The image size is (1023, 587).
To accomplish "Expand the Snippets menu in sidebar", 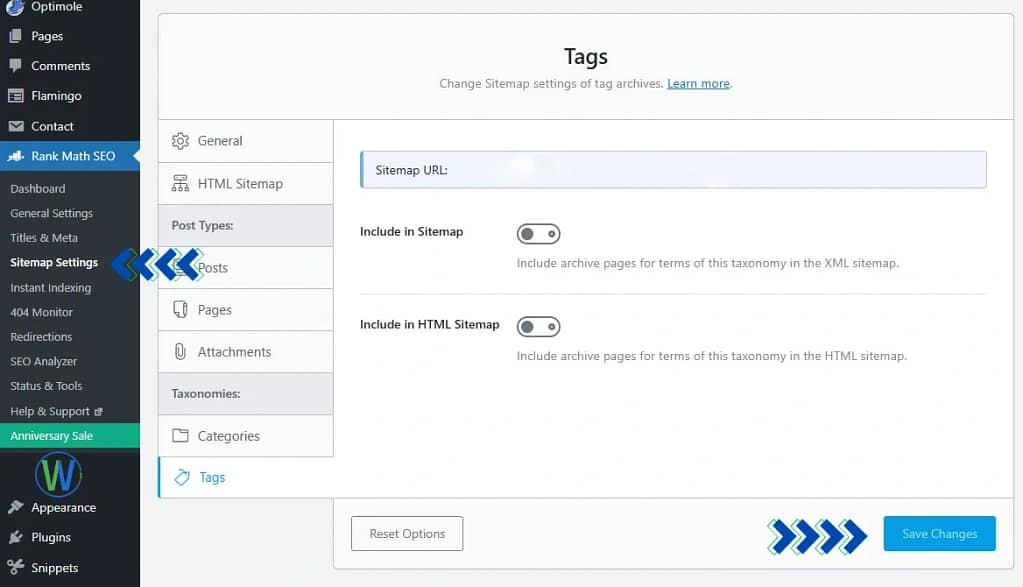I will click(54, 568).
